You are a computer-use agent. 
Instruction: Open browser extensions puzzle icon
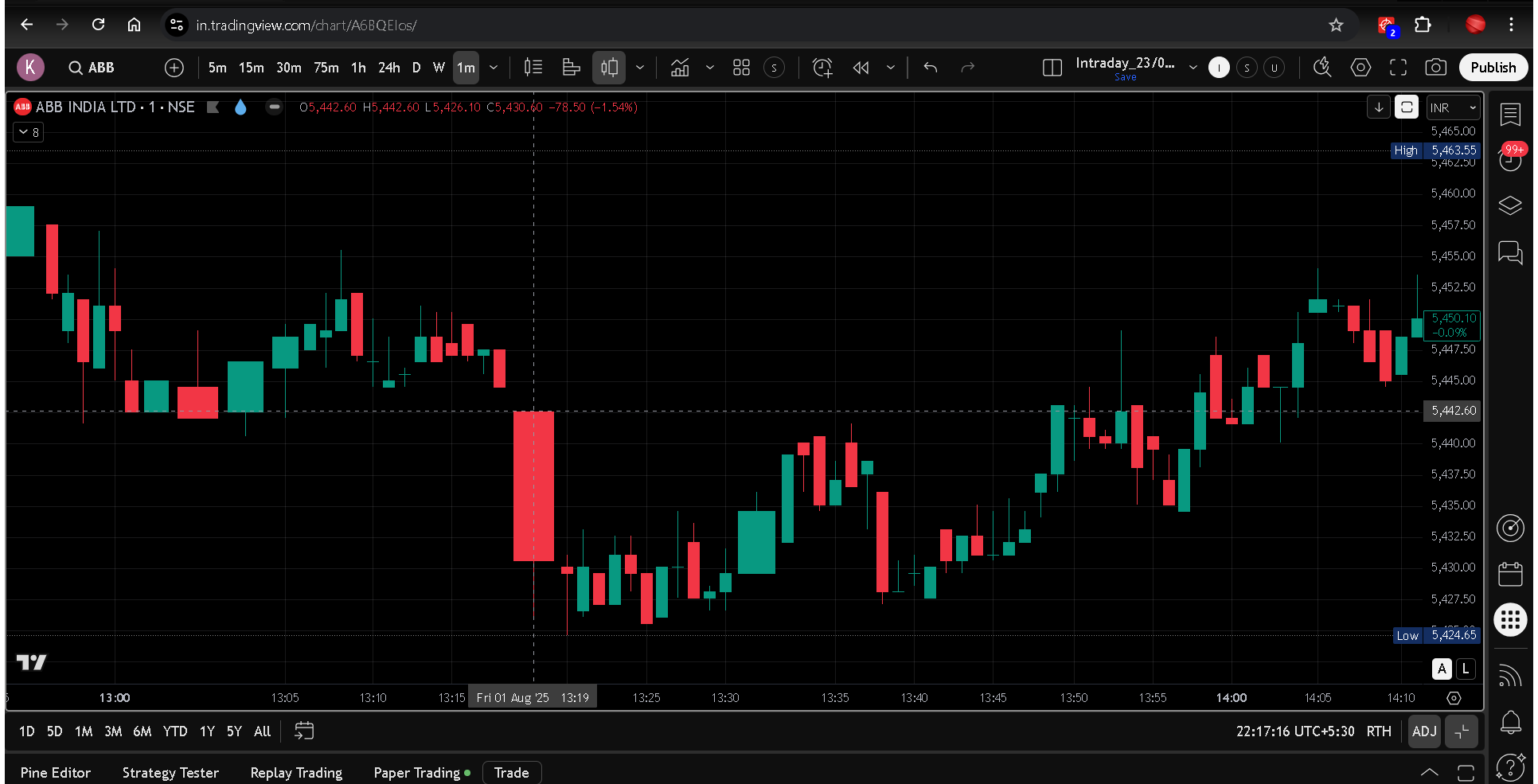click(1423, 25)
